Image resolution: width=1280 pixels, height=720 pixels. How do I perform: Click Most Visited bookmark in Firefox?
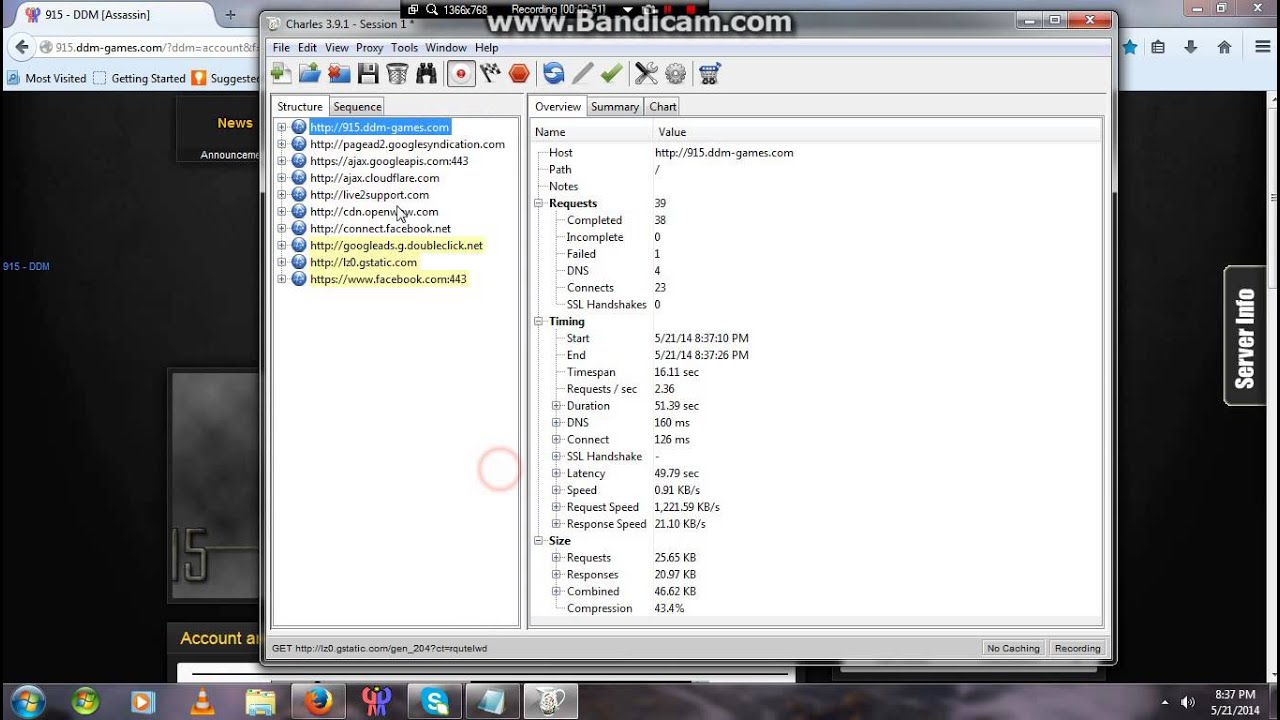pyautogui.click(x=47, y=78)
